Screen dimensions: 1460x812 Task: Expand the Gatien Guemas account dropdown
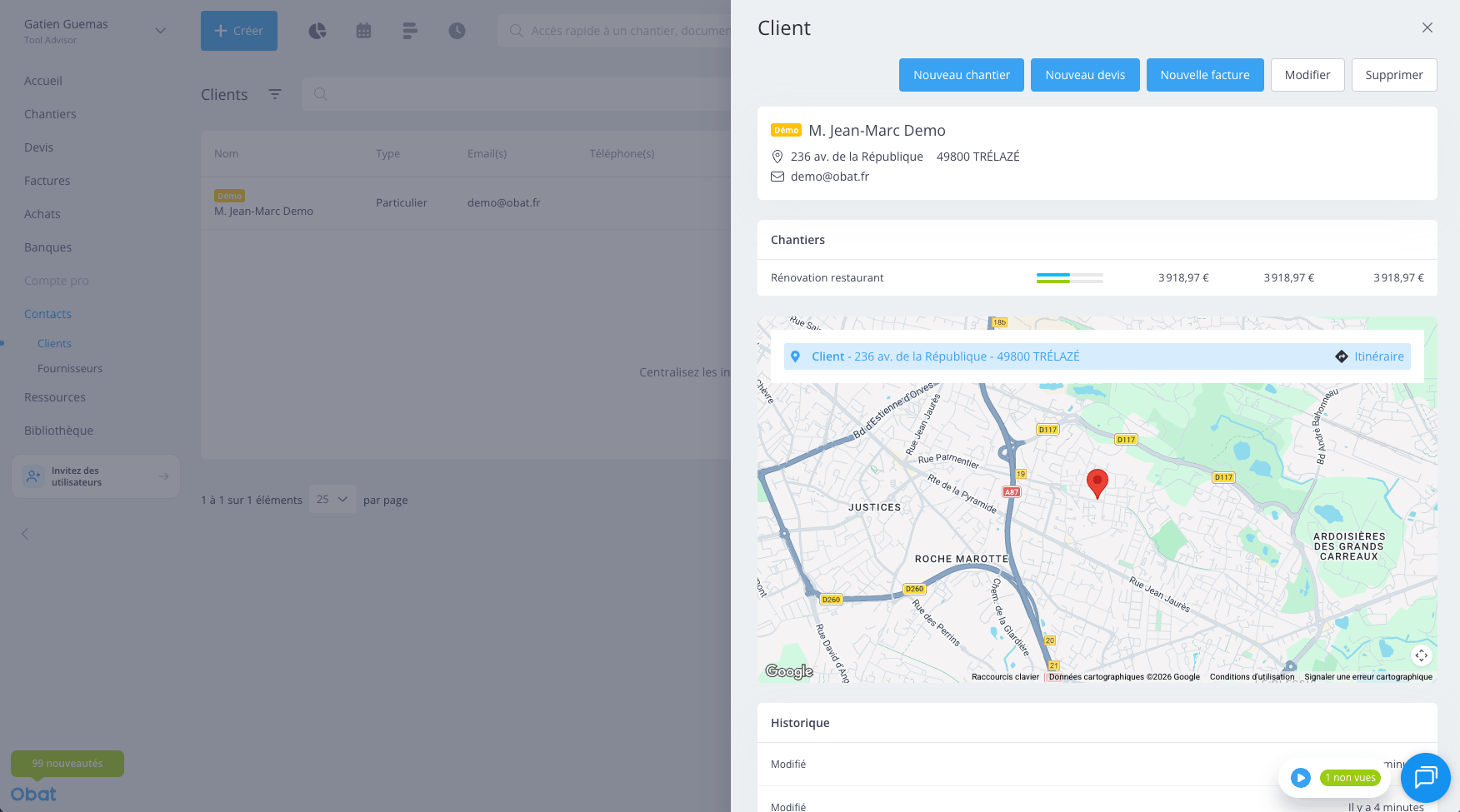(161, 31)
